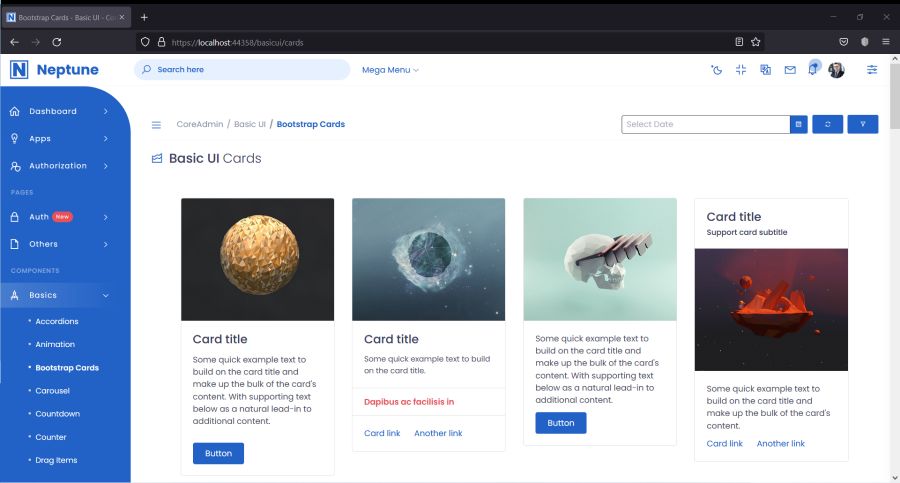Click Card link in second card
The height and width of the screenshot is (483, 900).
tap(382, 433)
